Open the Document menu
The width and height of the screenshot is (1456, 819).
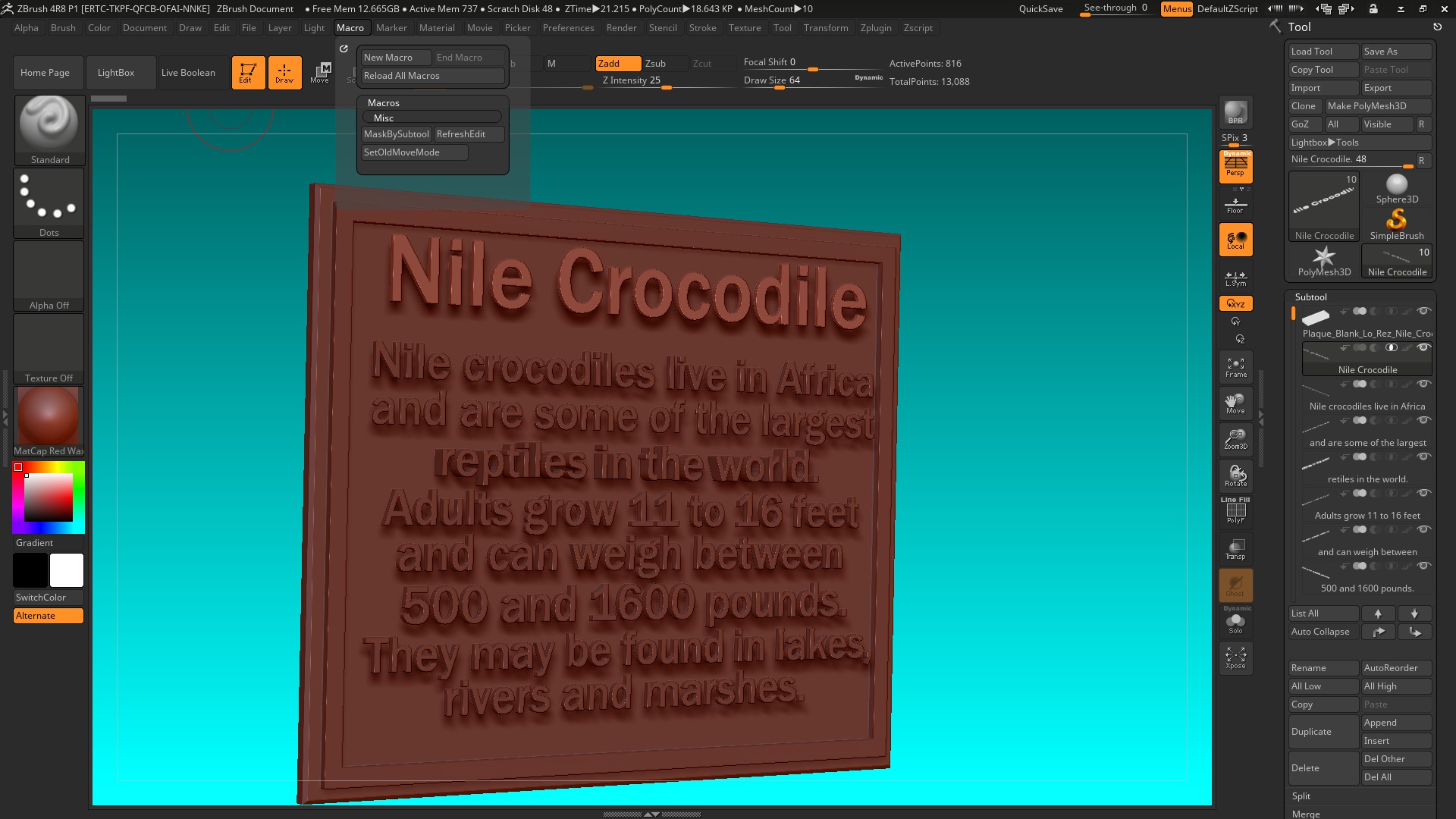point(144,28)
